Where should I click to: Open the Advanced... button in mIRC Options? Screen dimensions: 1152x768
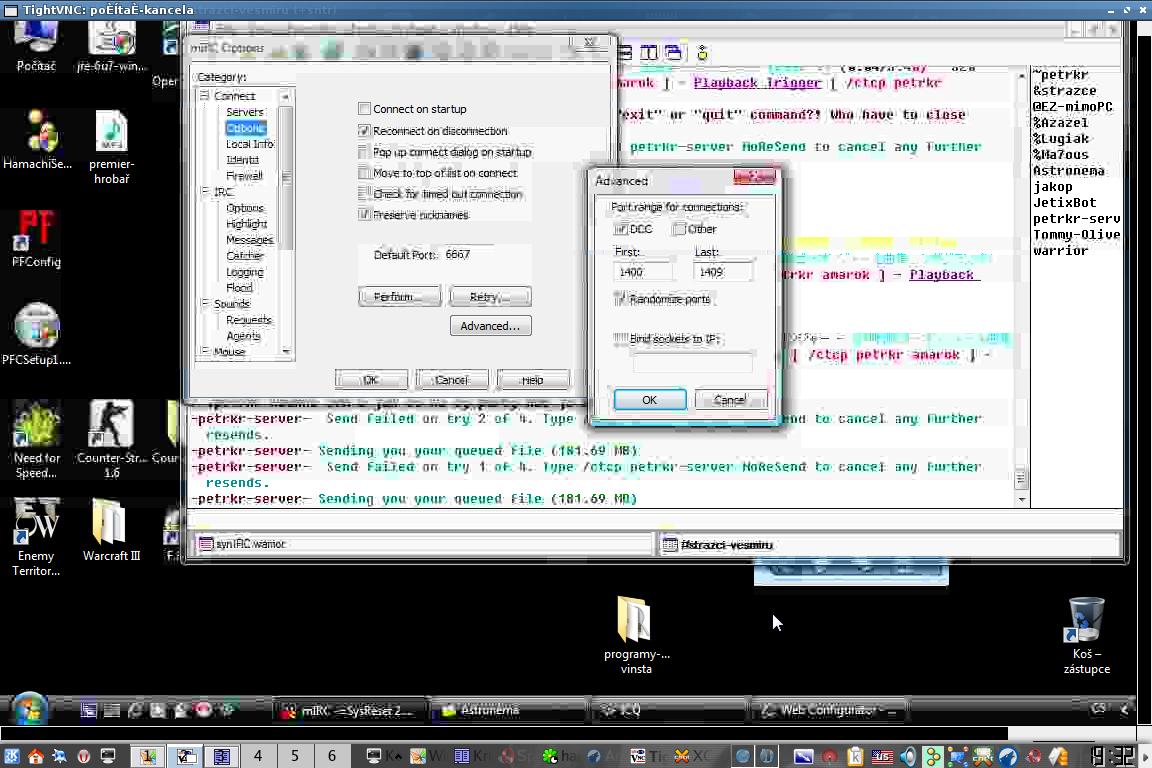coord(490,326)
